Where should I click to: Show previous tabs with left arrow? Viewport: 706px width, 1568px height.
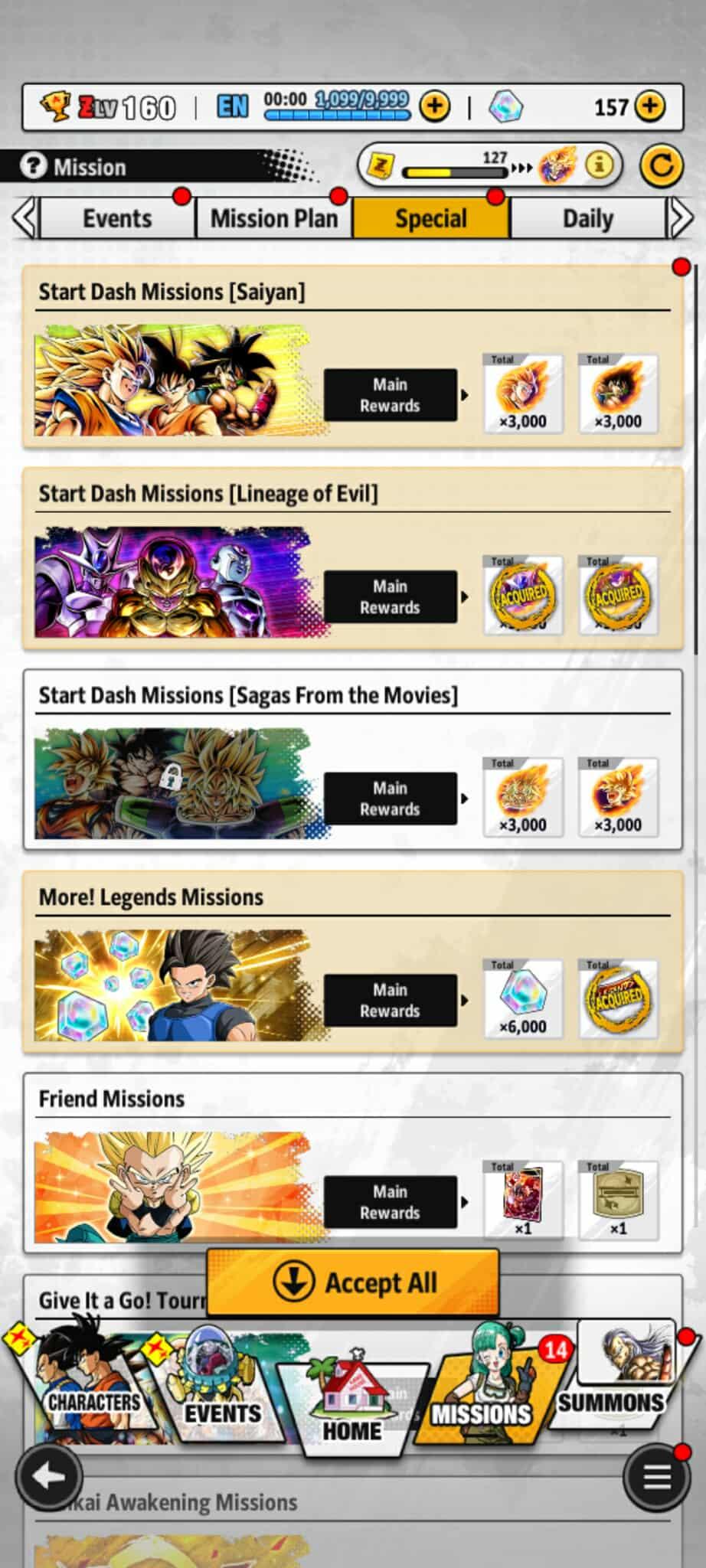[x=25, y=219]
